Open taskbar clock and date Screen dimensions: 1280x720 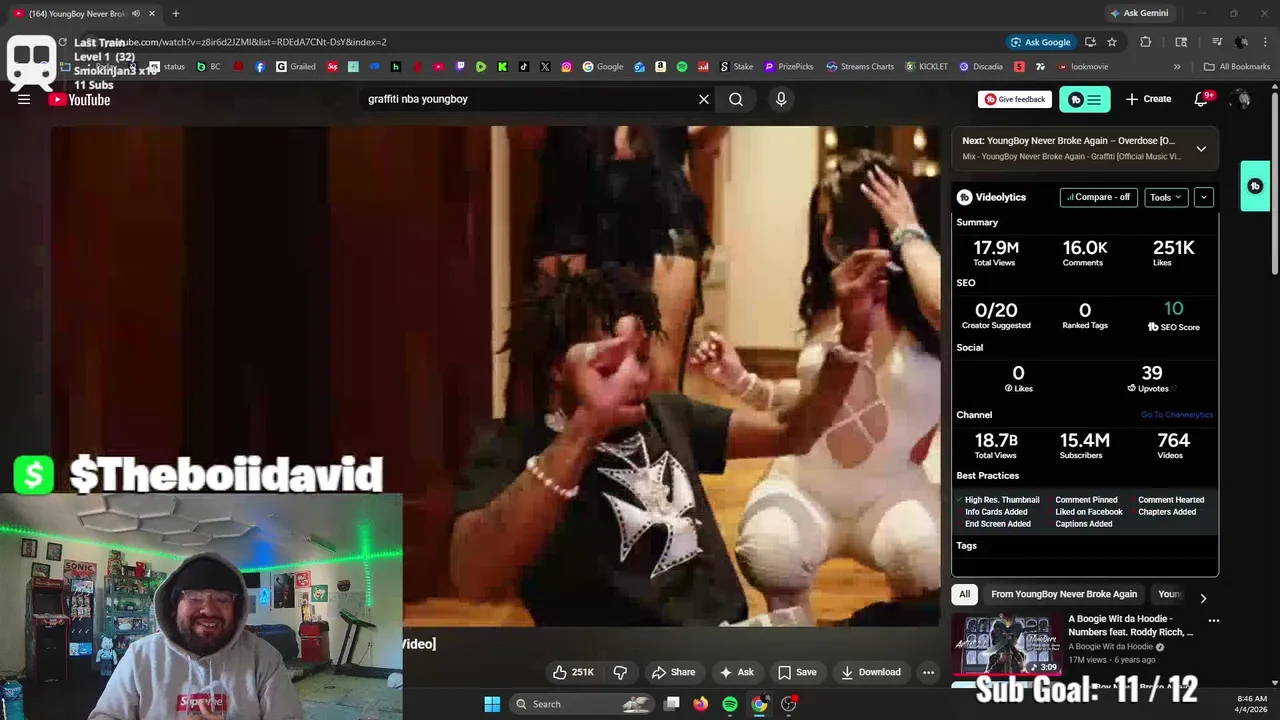point(1252,704)
